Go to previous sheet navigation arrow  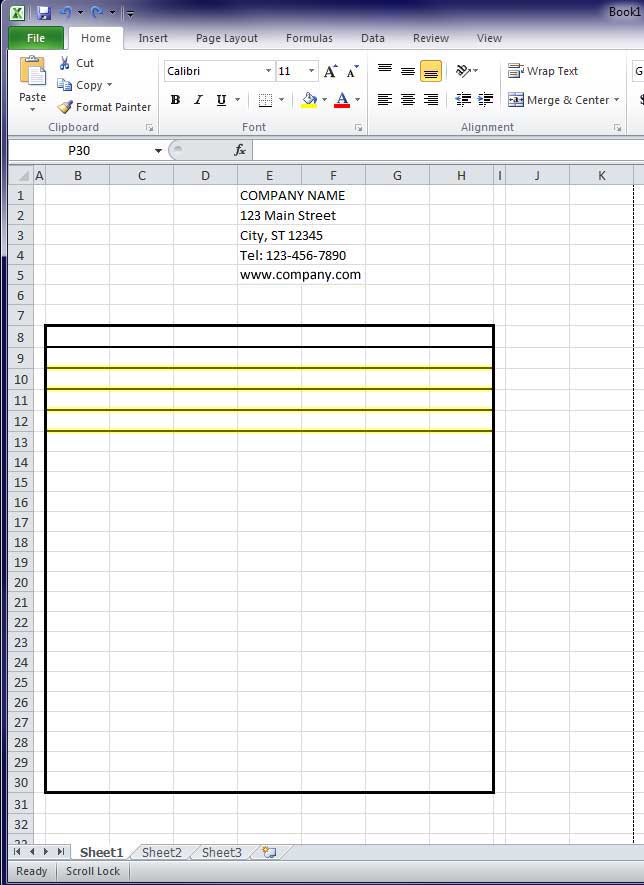click(x=32, y=852)
